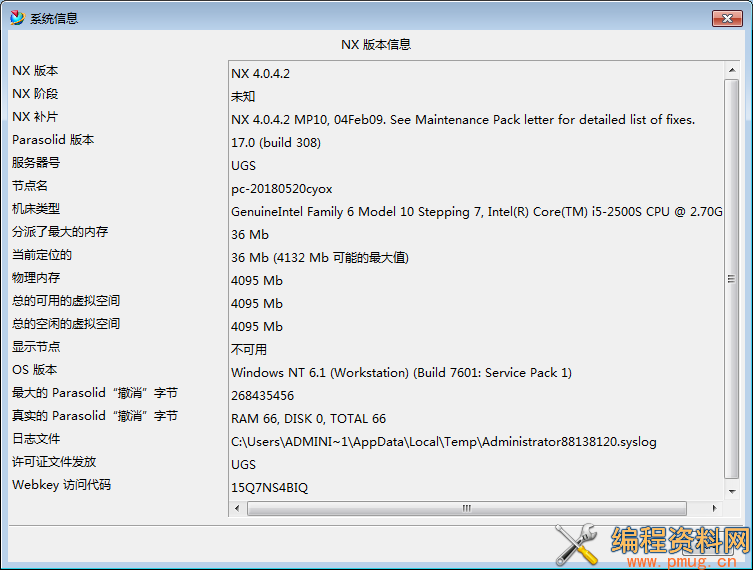Image resolution: width=753 pixels, height=570 pixels.
Task: Select the 显示节点 value '不可用'
Action: point(249,350)
